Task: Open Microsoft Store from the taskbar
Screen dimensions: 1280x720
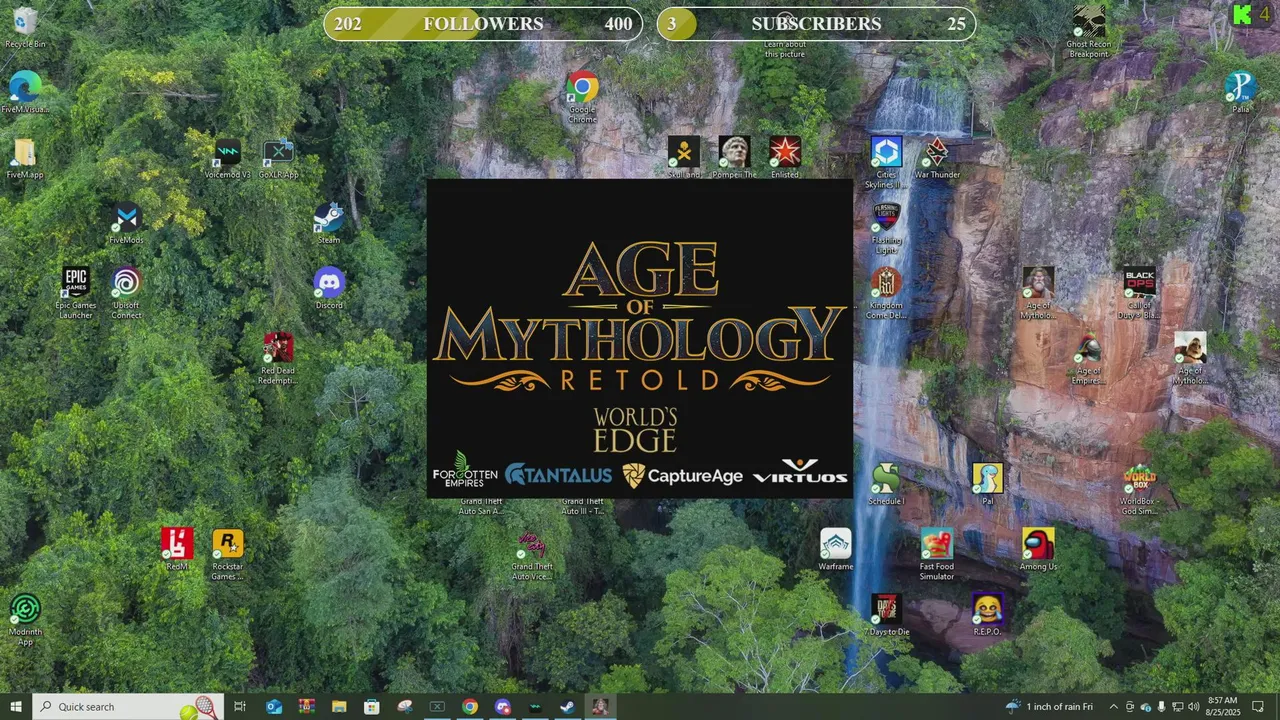Action: 372,706
